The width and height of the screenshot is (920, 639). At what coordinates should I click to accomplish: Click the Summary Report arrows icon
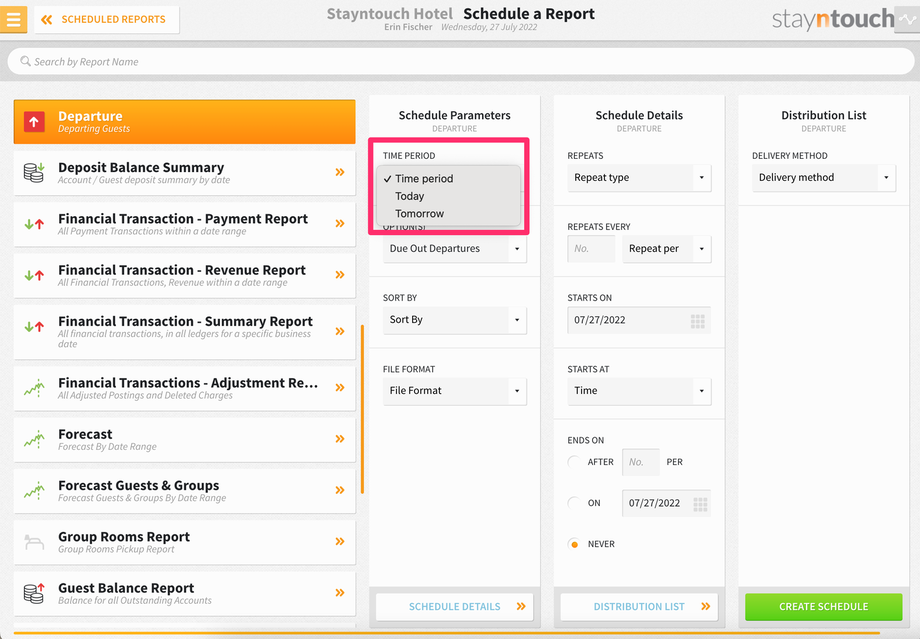click(x=34, y=326)
